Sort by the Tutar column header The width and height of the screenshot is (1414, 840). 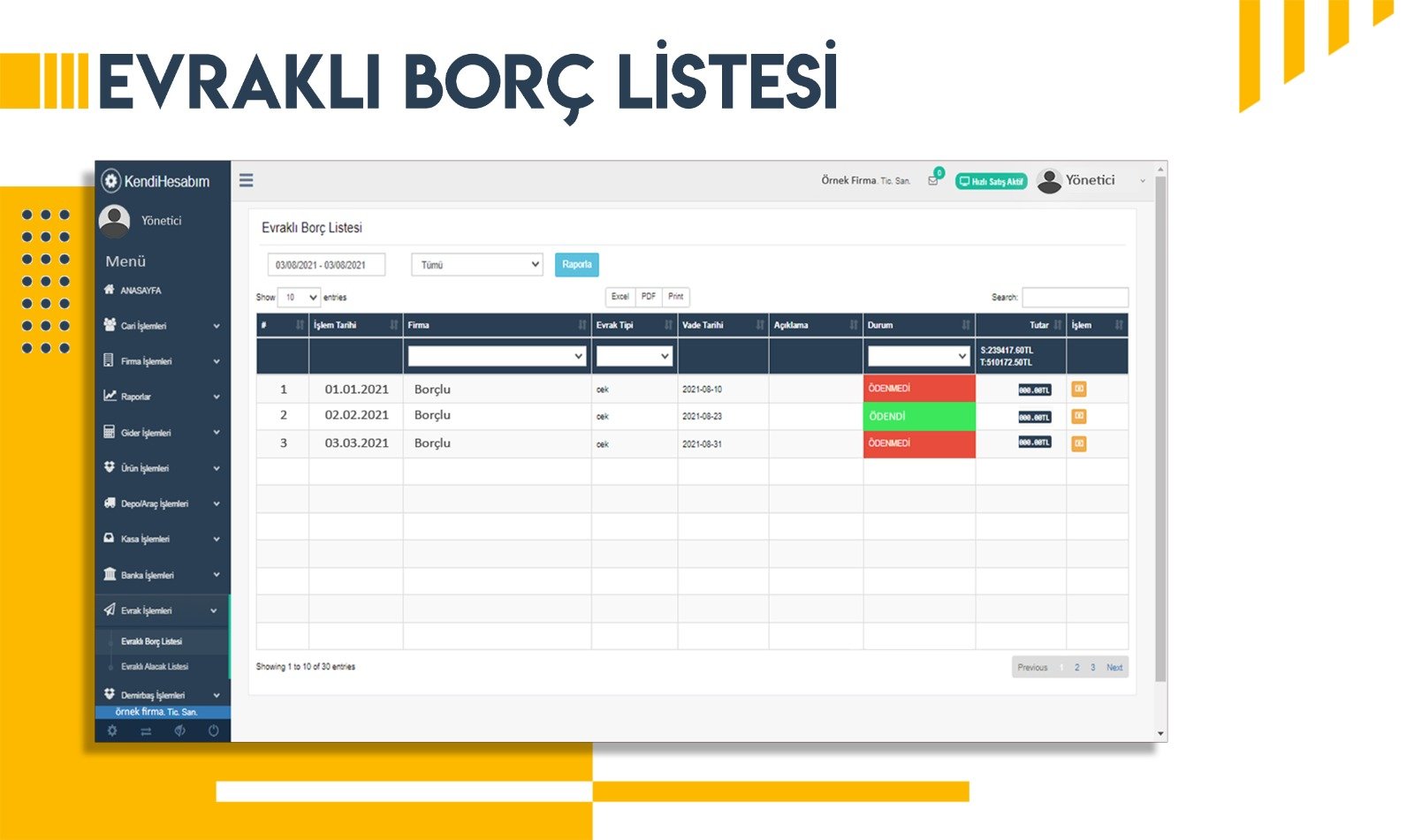1039,325
